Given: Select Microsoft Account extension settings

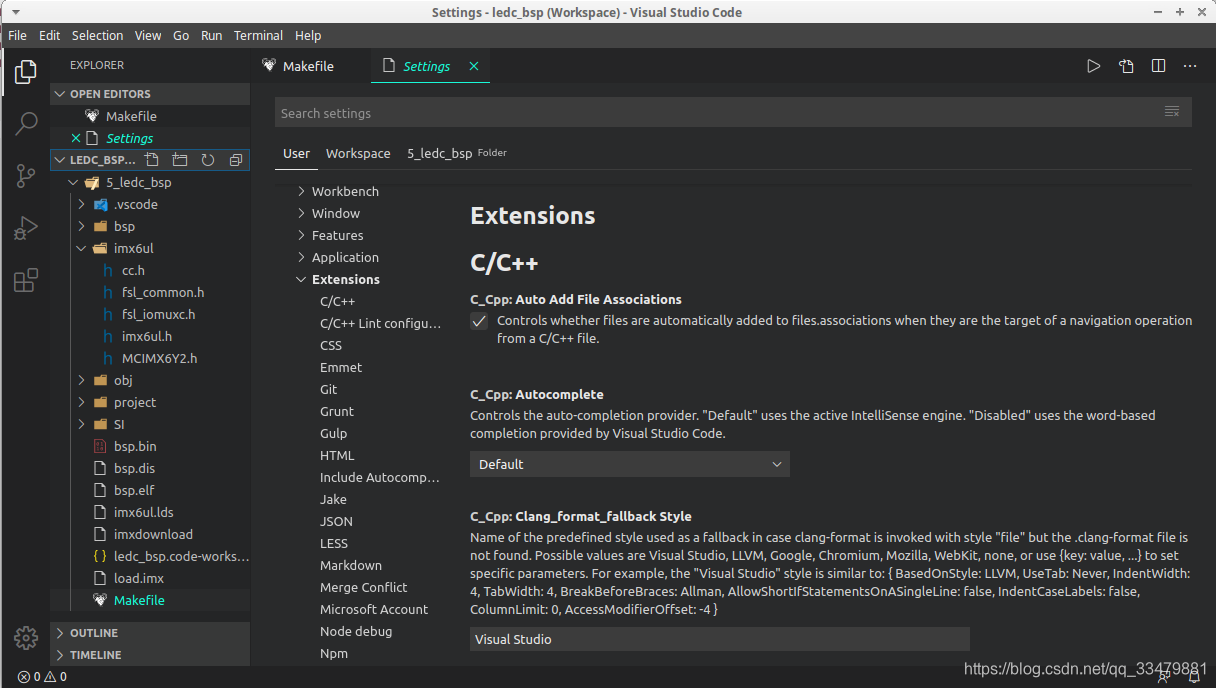Looking at the screenshot, I should tap(373, 609).
